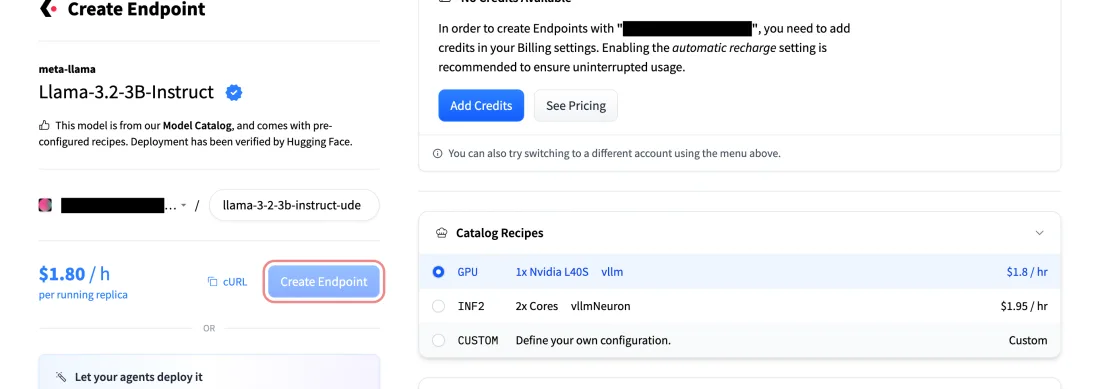The height and width of the screenshot is (389, 1100).
Task: Click the $1.95 / hr price text
Action: pyautogui.click(x=1024, y=306)
